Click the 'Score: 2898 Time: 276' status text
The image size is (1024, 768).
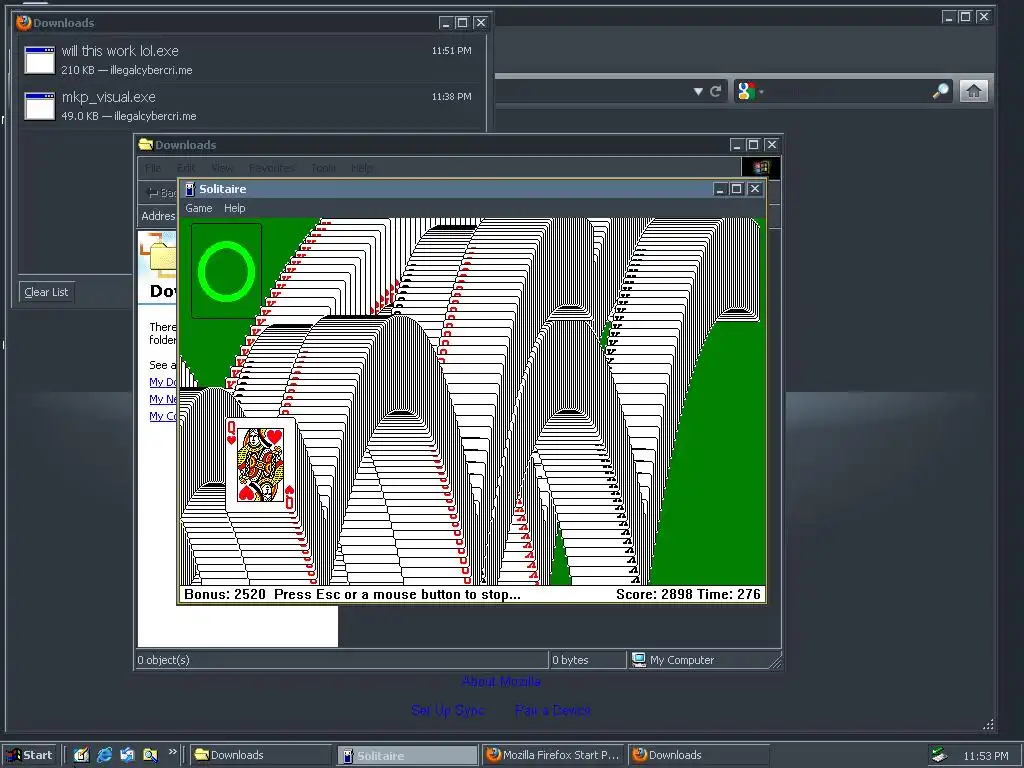pos(688,594)
